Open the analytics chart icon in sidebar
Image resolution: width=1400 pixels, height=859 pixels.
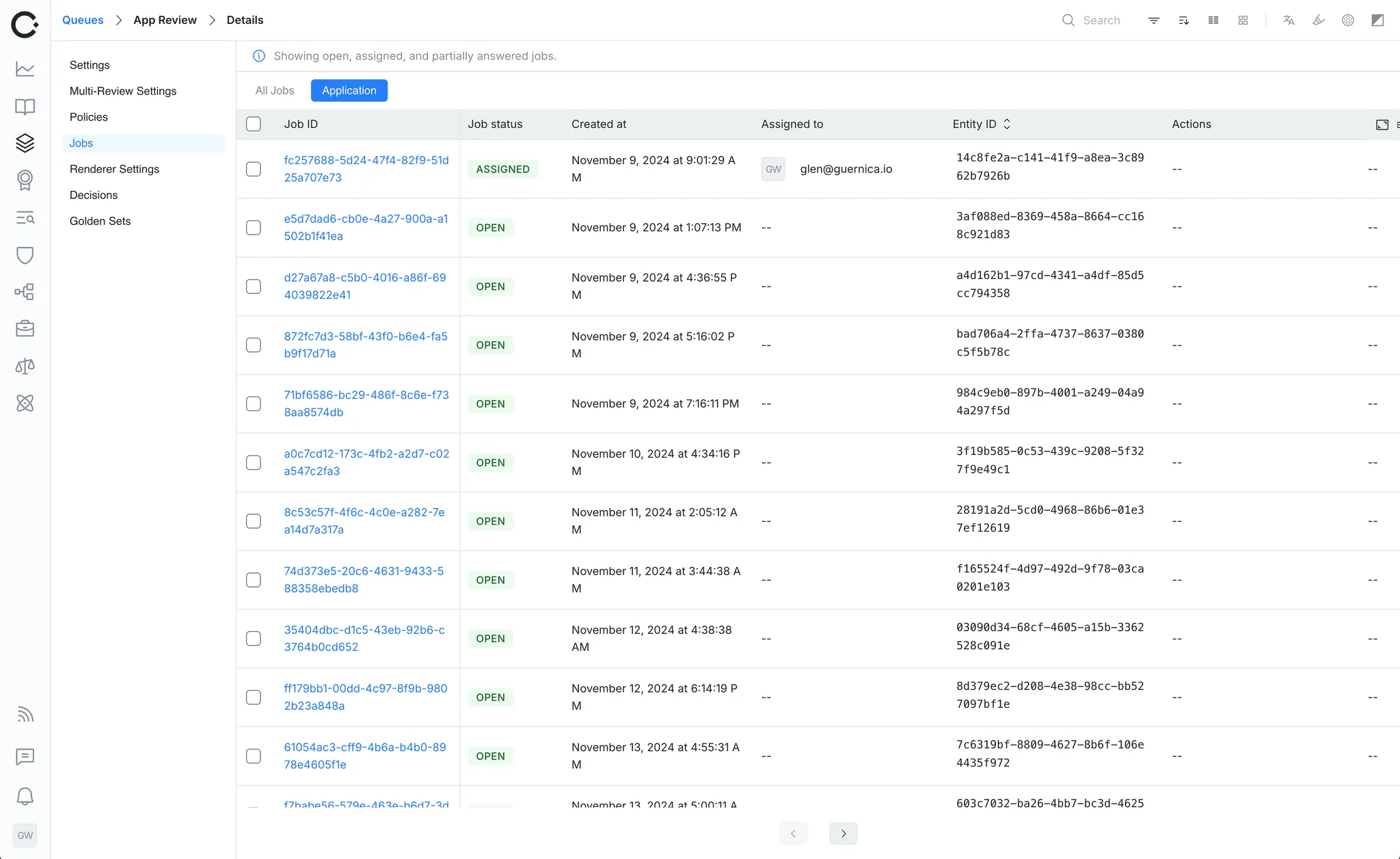[25, 69]
